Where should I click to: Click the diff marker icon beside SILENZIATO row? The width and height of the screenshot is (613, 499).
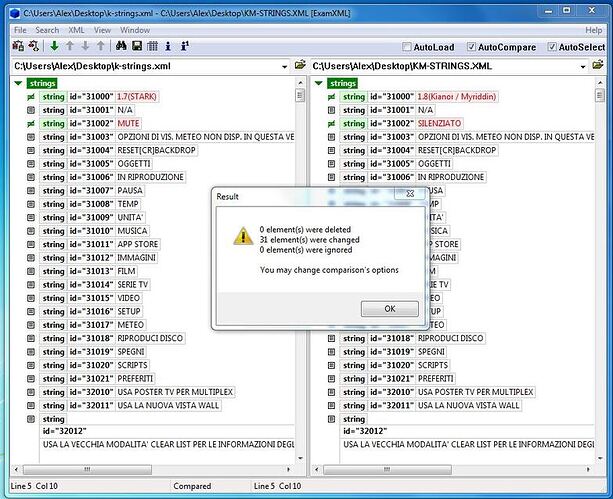coord(331,124)
